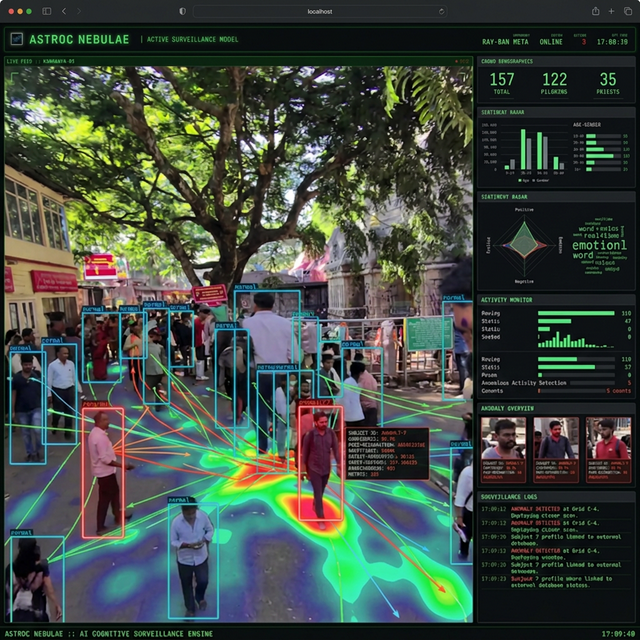Select red-boxed man in pink shirt
640x640 pixels.
103,472
